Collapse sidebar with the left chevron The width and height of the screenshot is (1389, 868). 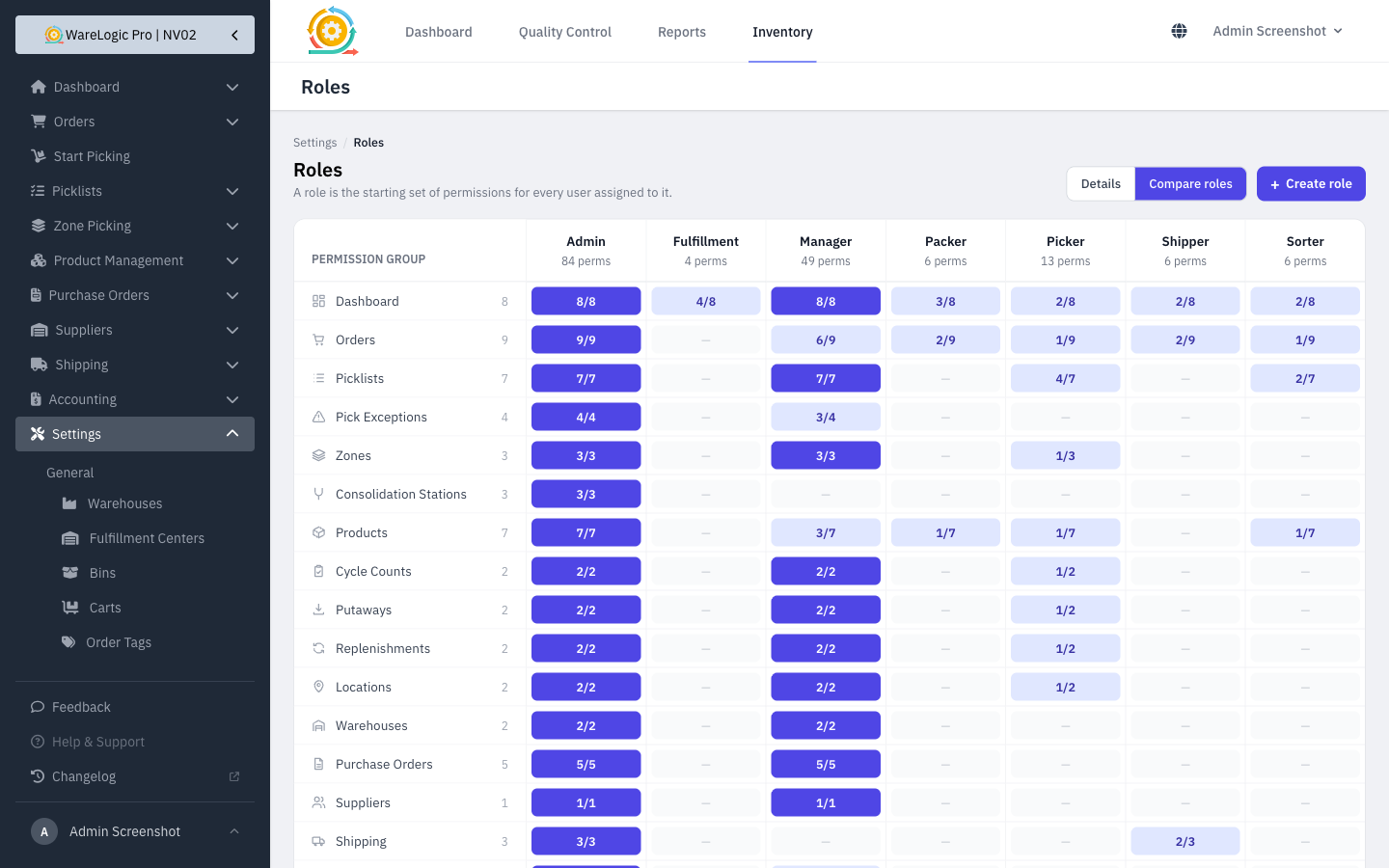coord(234,35)
